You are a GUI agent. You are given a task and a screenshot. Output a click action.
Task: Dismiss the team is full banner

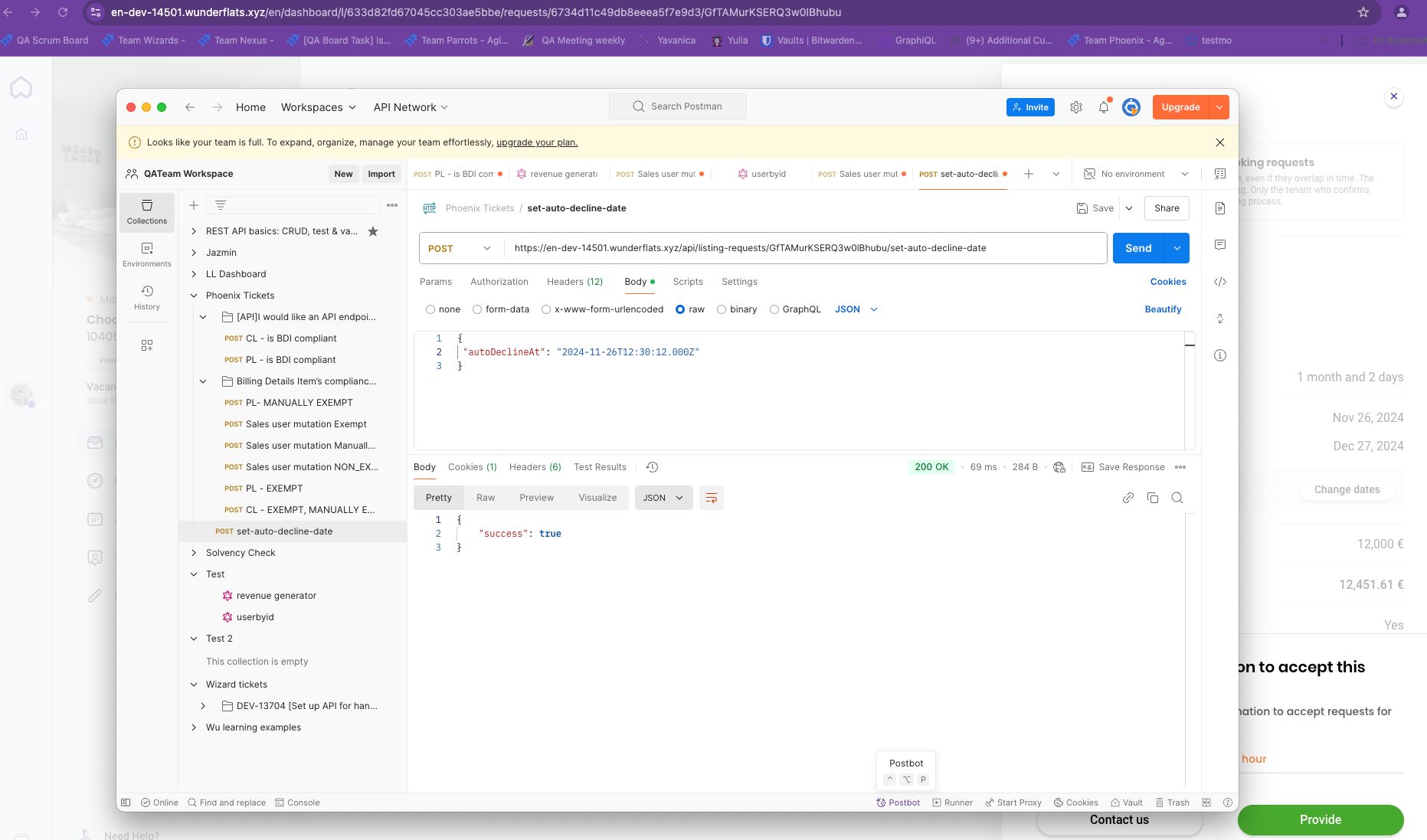tap(1220, 142)
